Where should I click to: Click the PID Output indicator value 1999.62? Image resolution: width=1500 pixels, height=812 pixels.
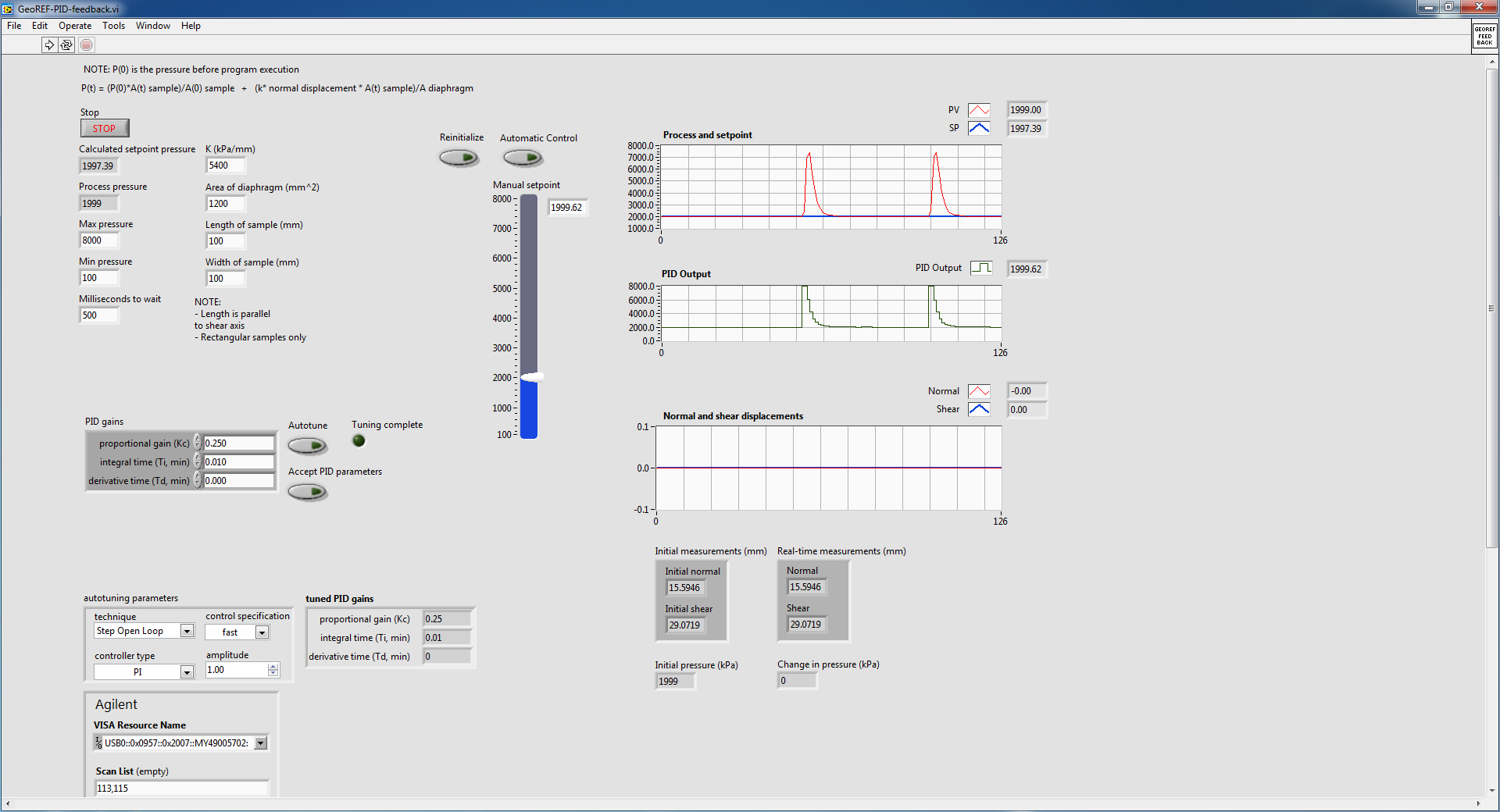[x=1027, y=269]
